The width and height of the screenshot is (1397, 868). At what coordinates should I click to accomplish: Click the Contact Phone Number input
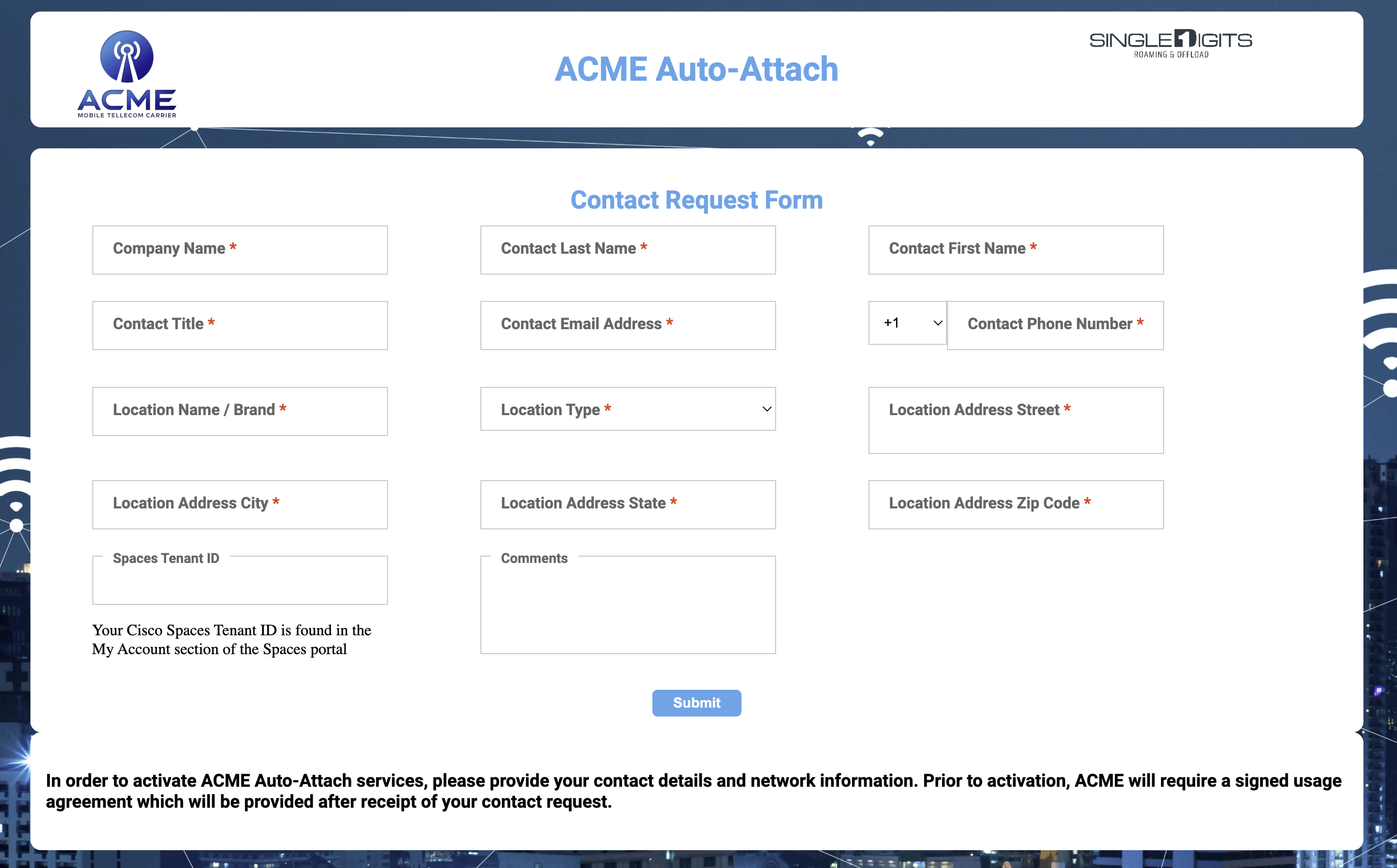(x=1055, y=325)
